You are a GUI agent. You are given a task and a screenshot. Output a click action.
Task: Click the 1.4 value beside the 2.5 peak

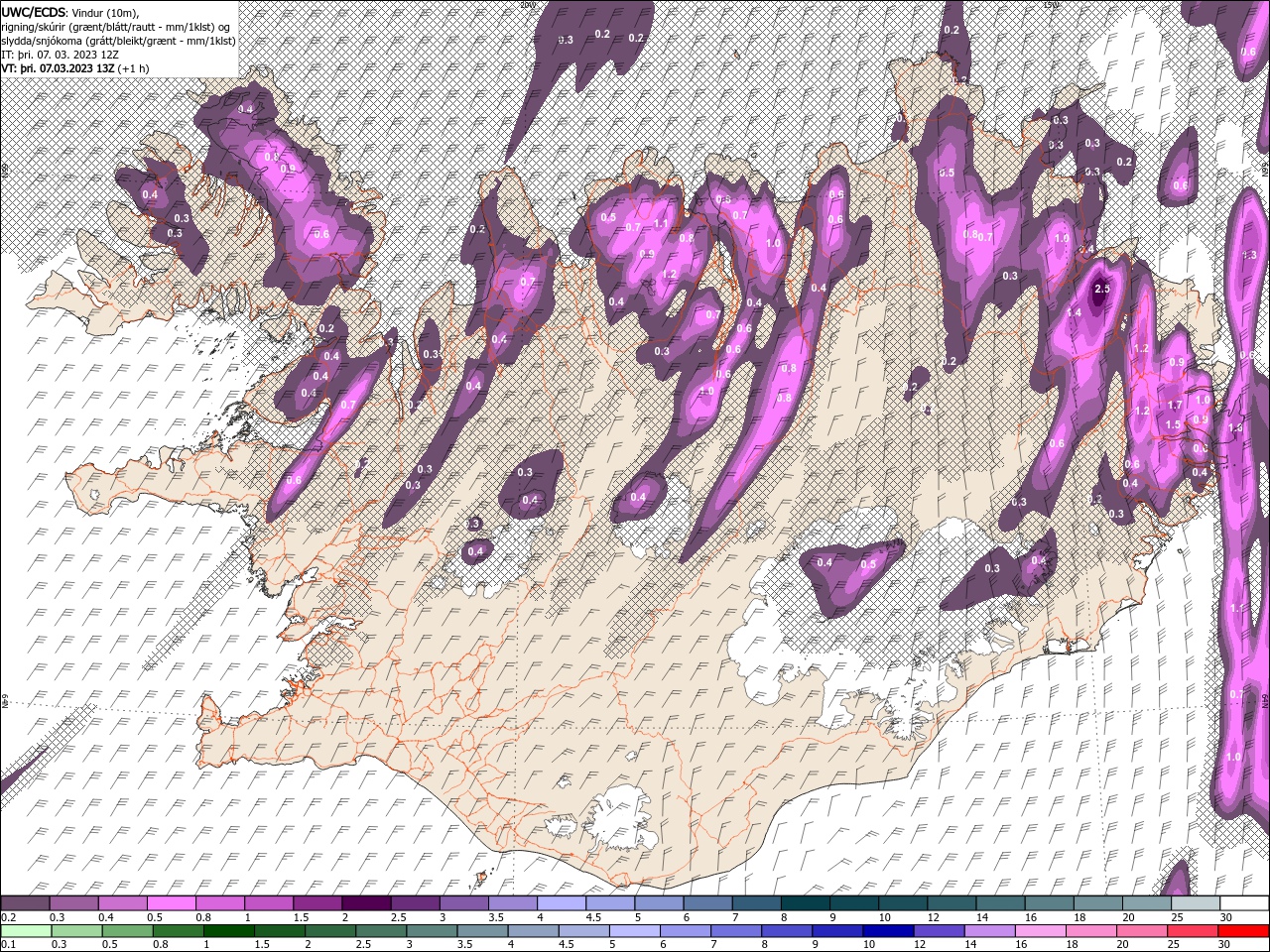click(1074, 312)
